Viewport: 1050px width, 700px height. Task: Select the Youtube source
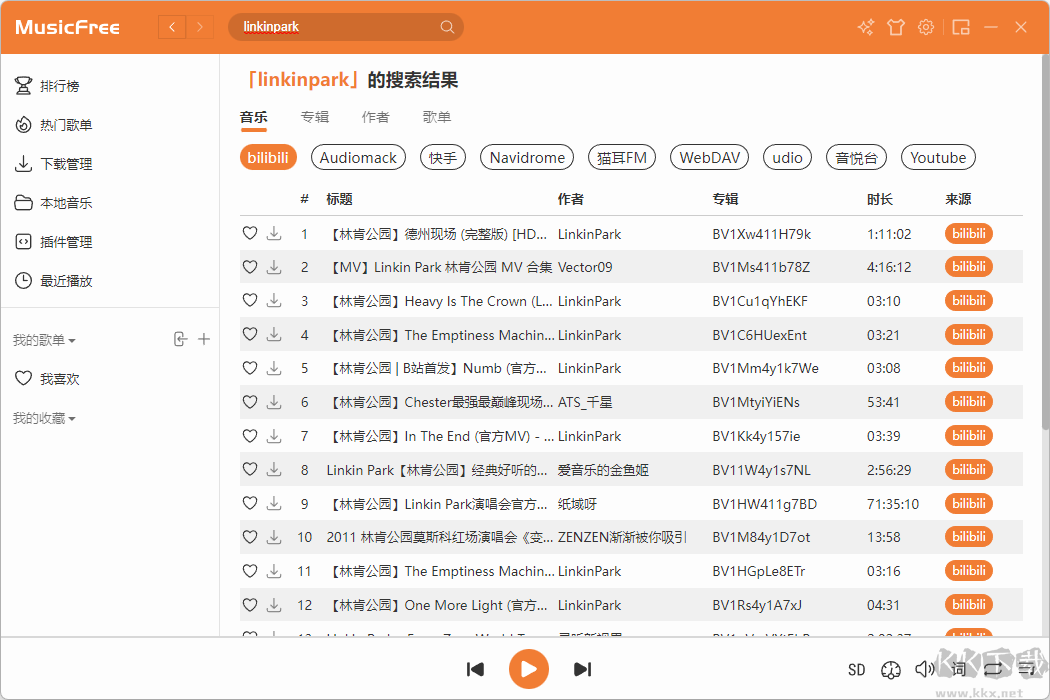[938, 158]
